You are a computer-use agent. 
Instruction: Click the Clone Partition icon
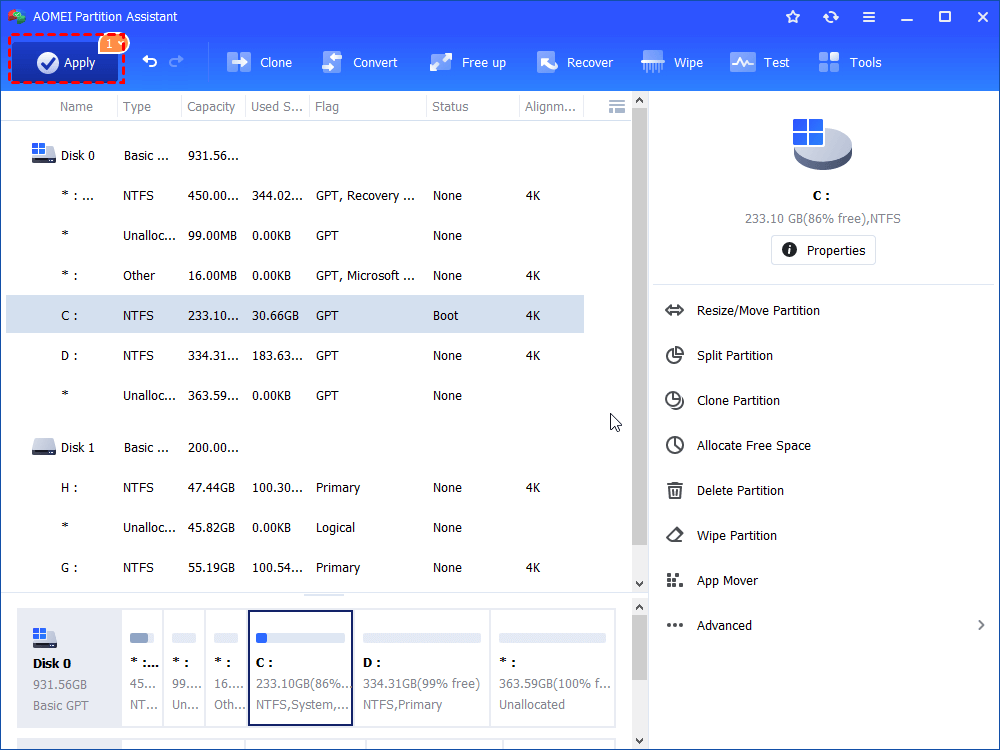click(x=675, y=401)
